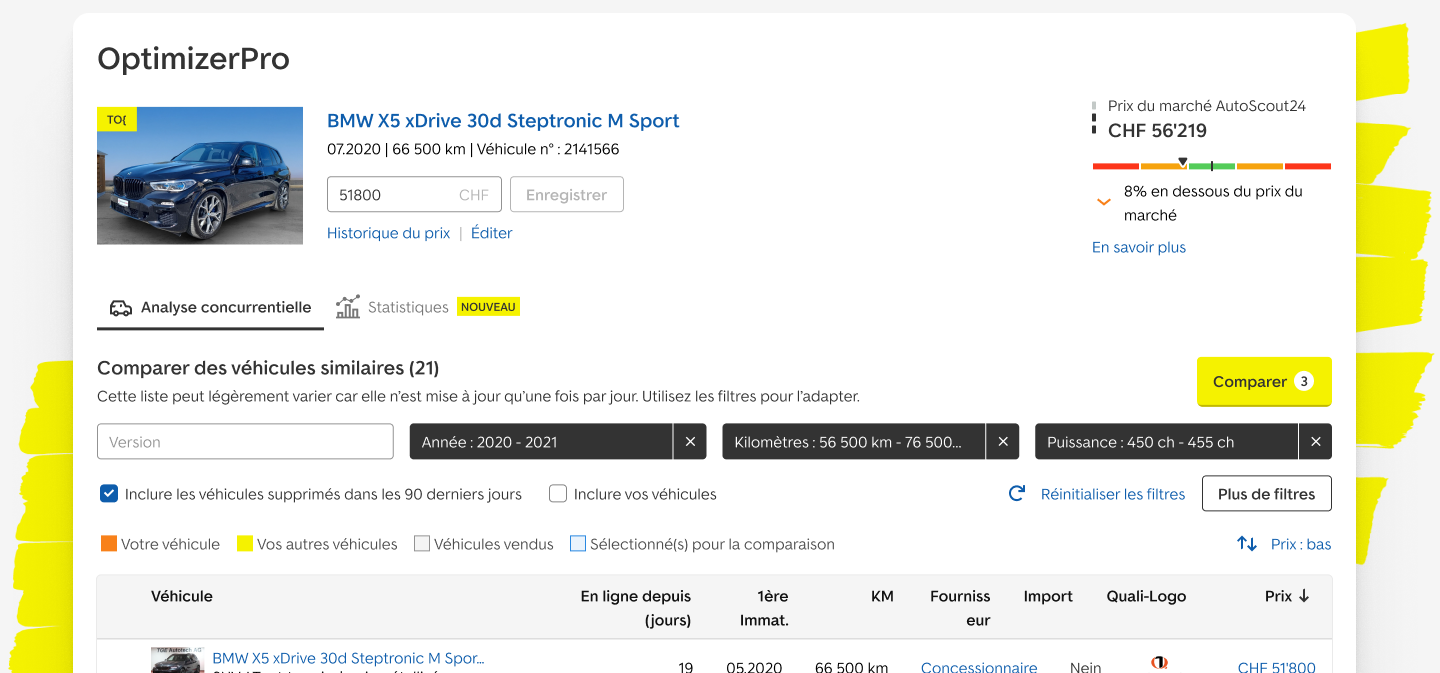This screenshot has width=1440, height=673.
Task: Click the price input field showing 51800
Action: [x=414, y=195]
